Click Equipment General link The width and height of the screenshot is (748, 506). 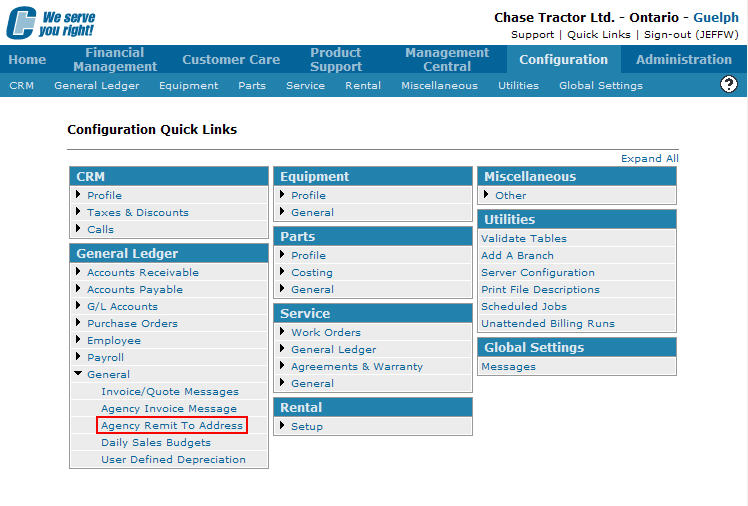pyautogui.click(x=312, y=213)
